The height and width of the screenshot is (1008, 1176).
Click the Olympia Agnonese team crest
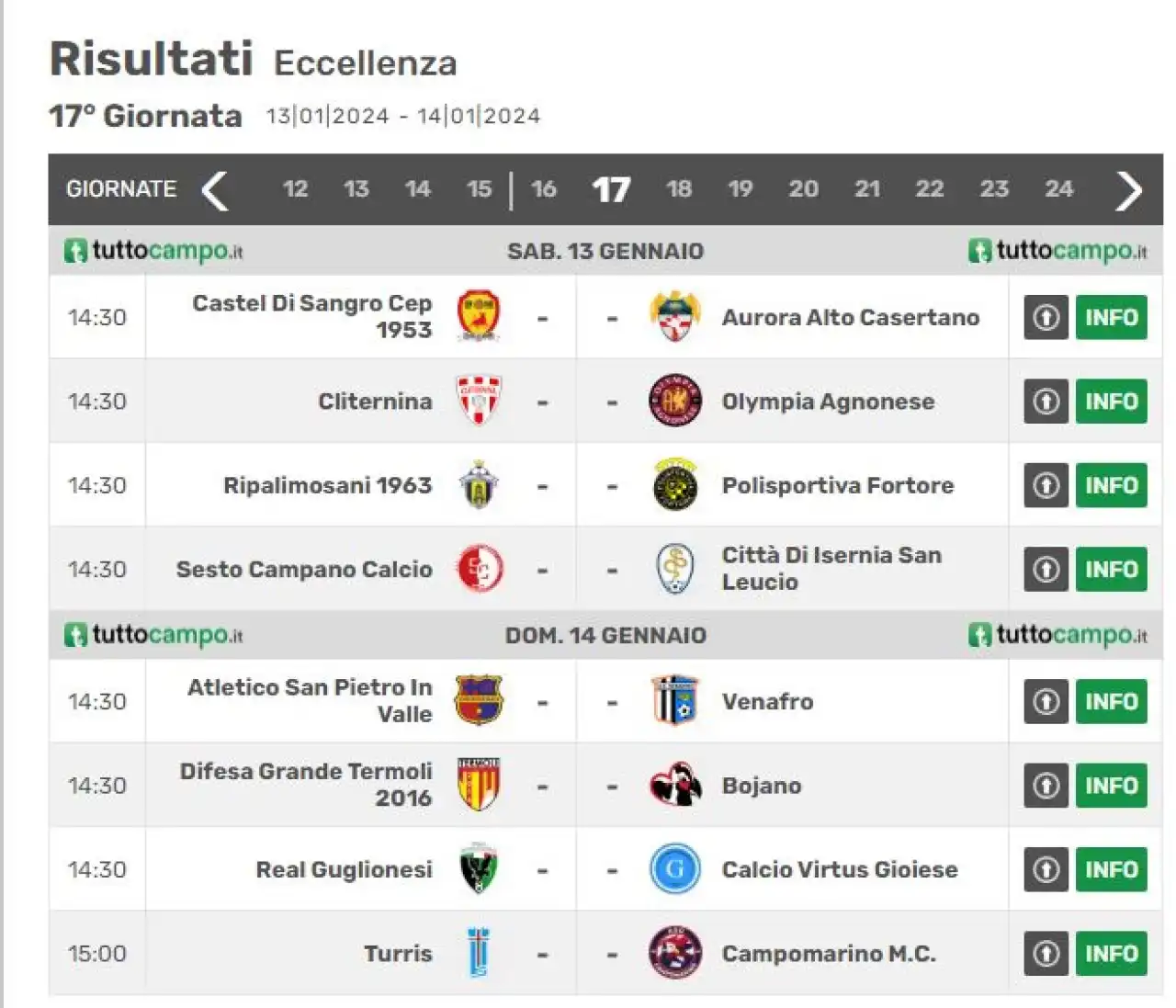tap(675, 401)
